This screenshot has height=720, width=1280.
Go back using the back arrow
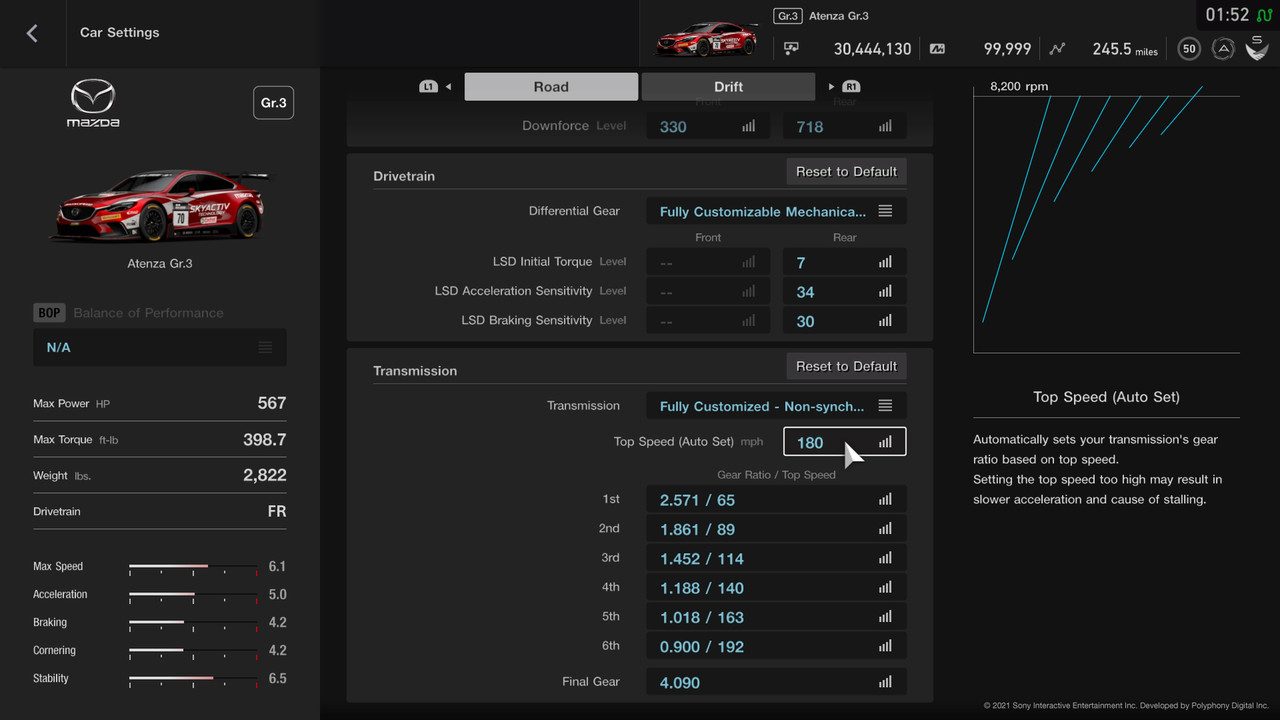point(32,33)
